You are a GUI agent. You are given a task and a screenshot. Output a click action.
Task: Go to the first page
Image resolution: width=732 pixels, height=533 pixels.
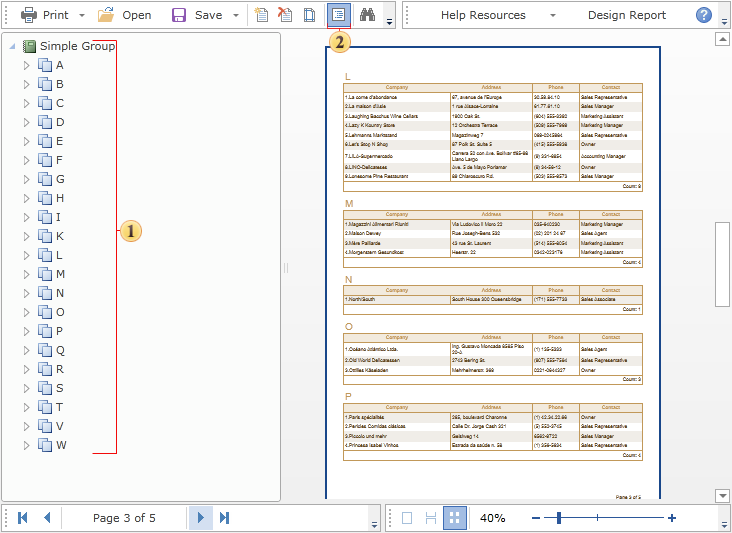[22, 518]
